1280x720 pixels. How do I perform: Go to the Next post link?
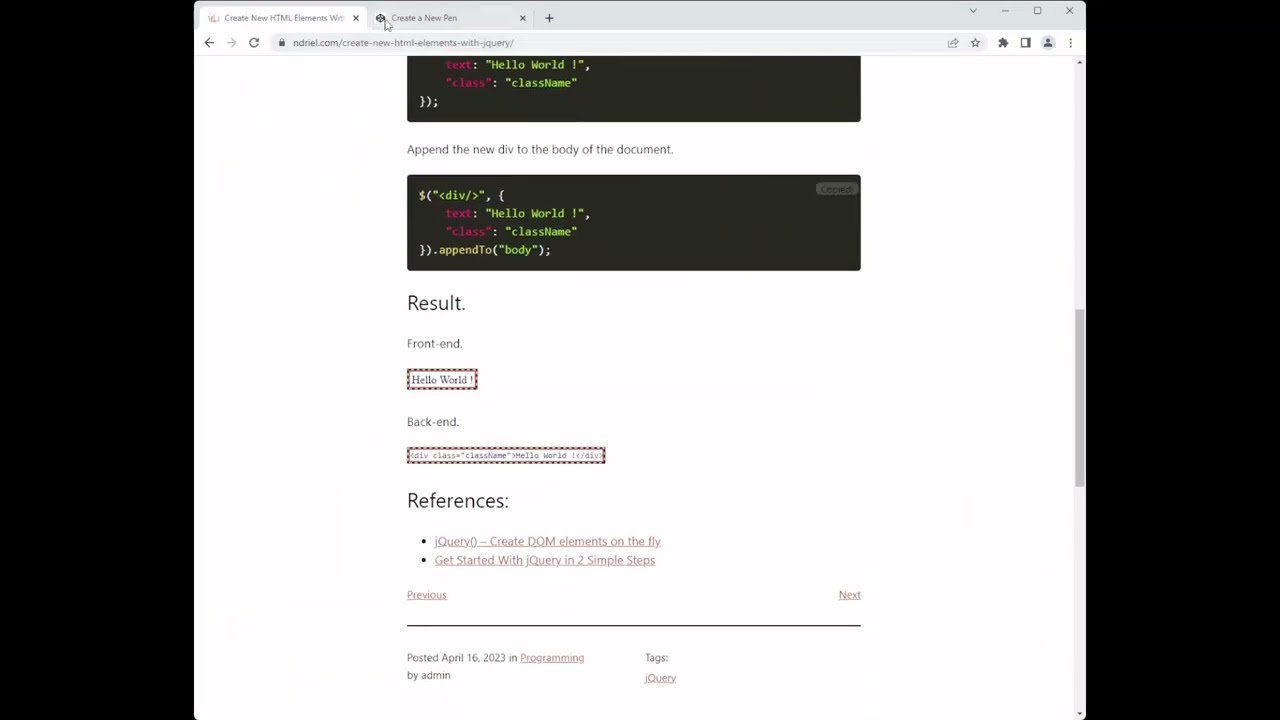tap(849, 595)
